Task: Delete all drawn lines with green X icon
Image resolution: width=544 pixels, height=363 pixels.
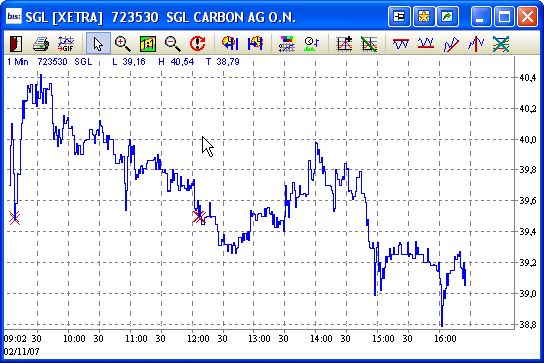Action: (501, 44)
